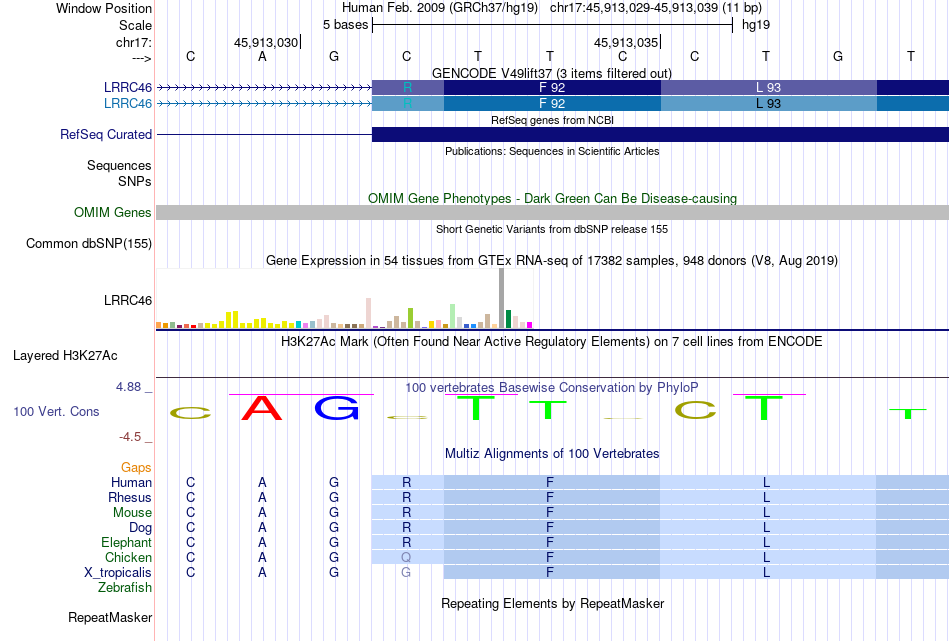Click the Elephant species label

(126, 542)
